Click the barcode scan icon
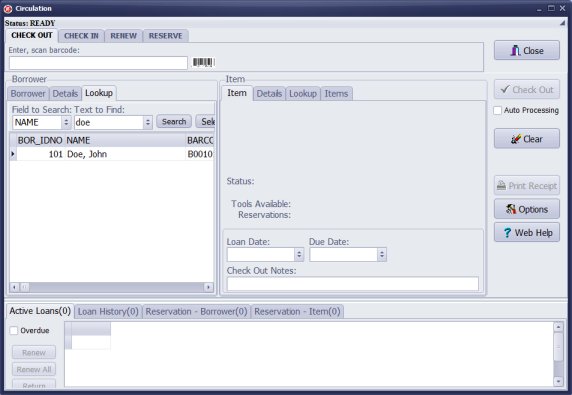This screenshot has width=572, height=395. coord(203,62)
